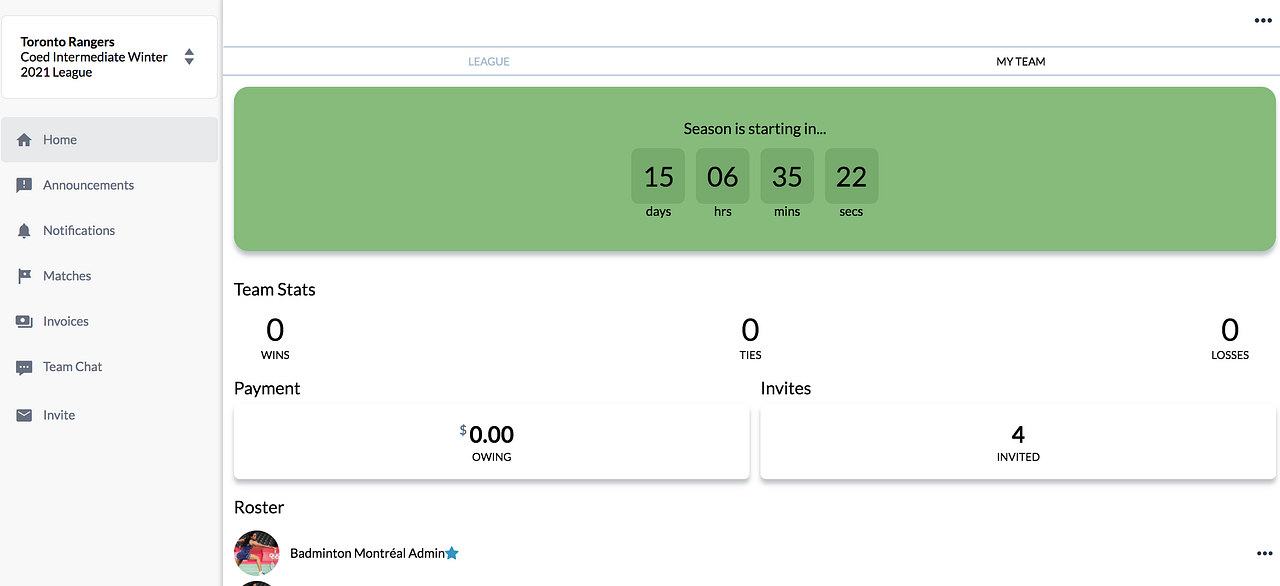Viewport: 1280px width, 586px height.
Task: Click the blue star beside Badminton Montréal Admin
Action: point(452,553)
